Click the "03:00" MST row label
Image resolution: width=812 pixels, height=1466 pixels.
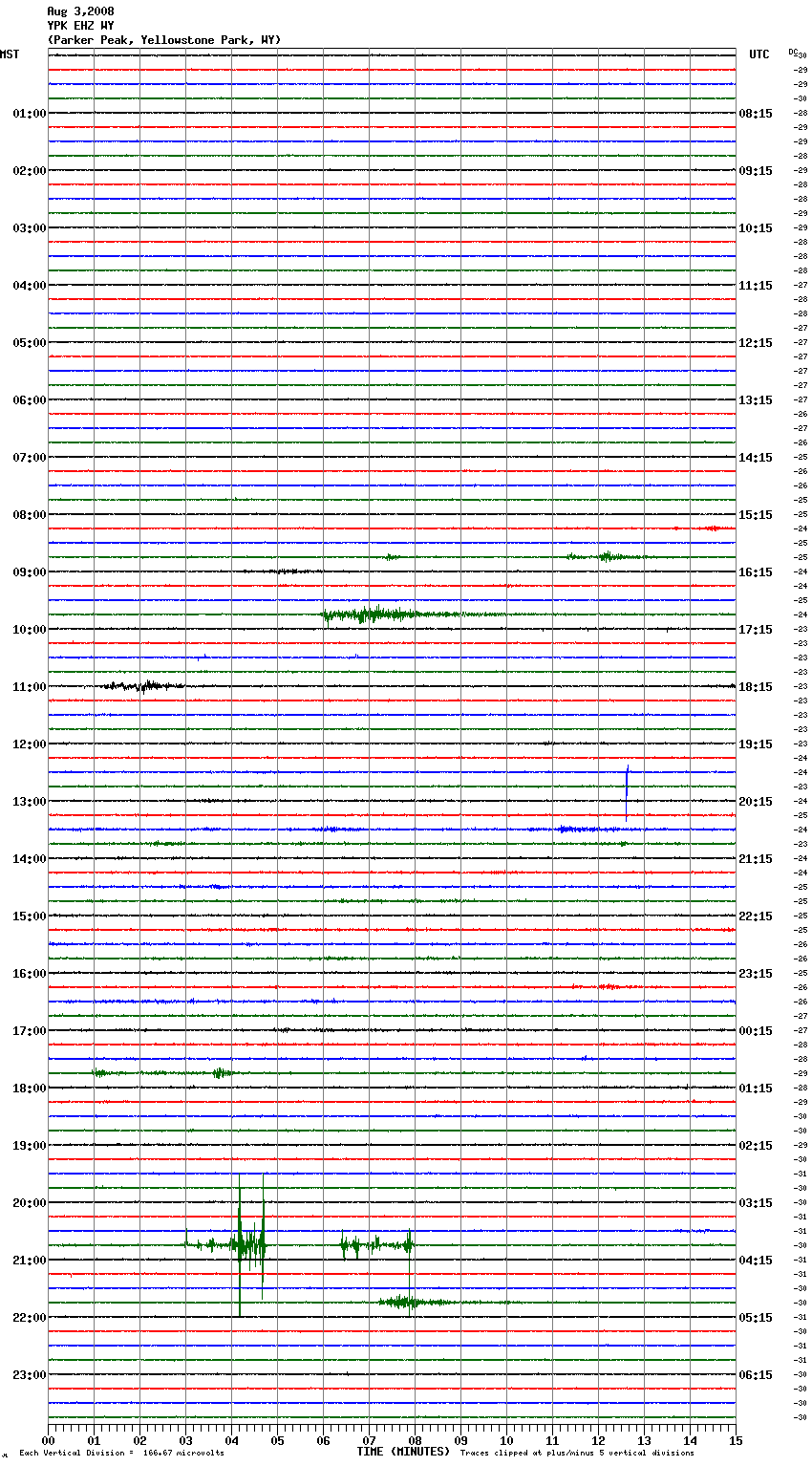(x=30, y=228)
